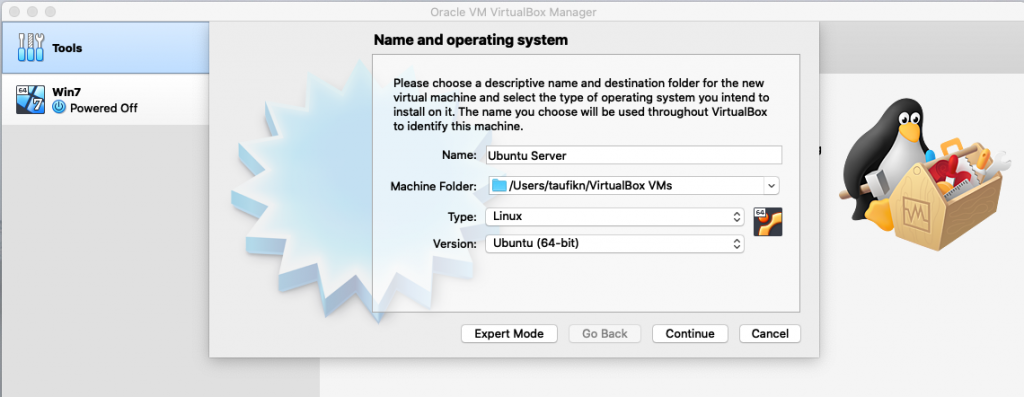The height and width of the screenshot is (397, 1024).
Task: Click the Continue button
Action: pyautogui.click(x=690, y=334)
